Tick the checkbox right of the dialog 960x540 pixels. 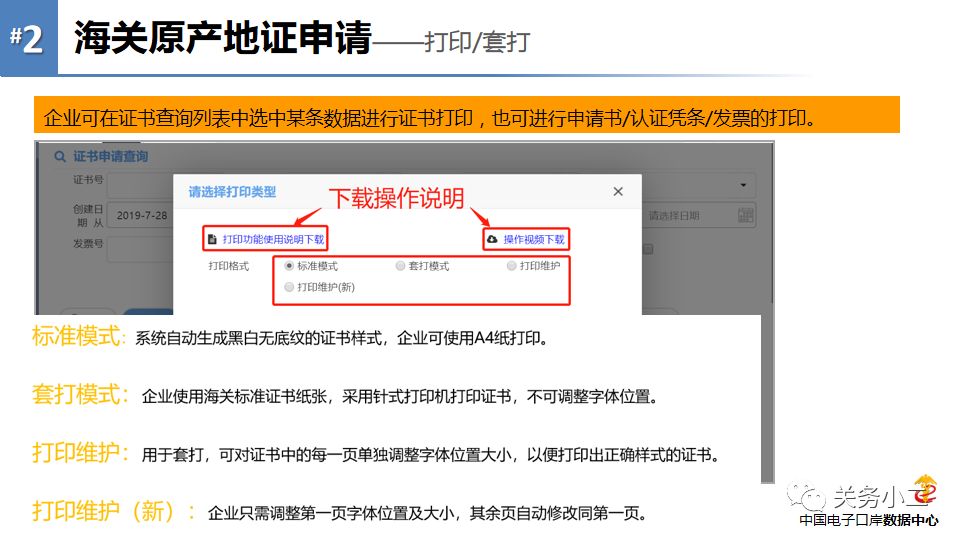tap(648, 249)
